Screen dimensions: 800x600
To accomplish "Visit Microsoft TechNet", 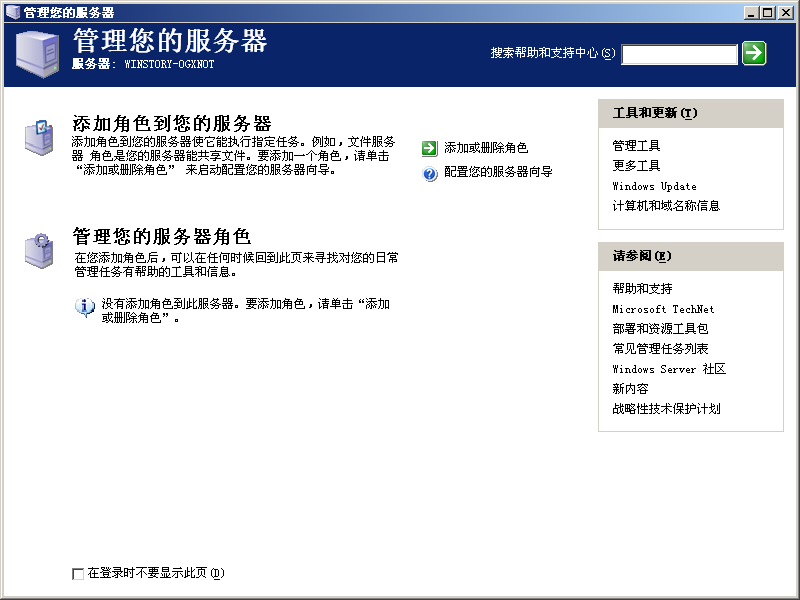I will [663, 308].
